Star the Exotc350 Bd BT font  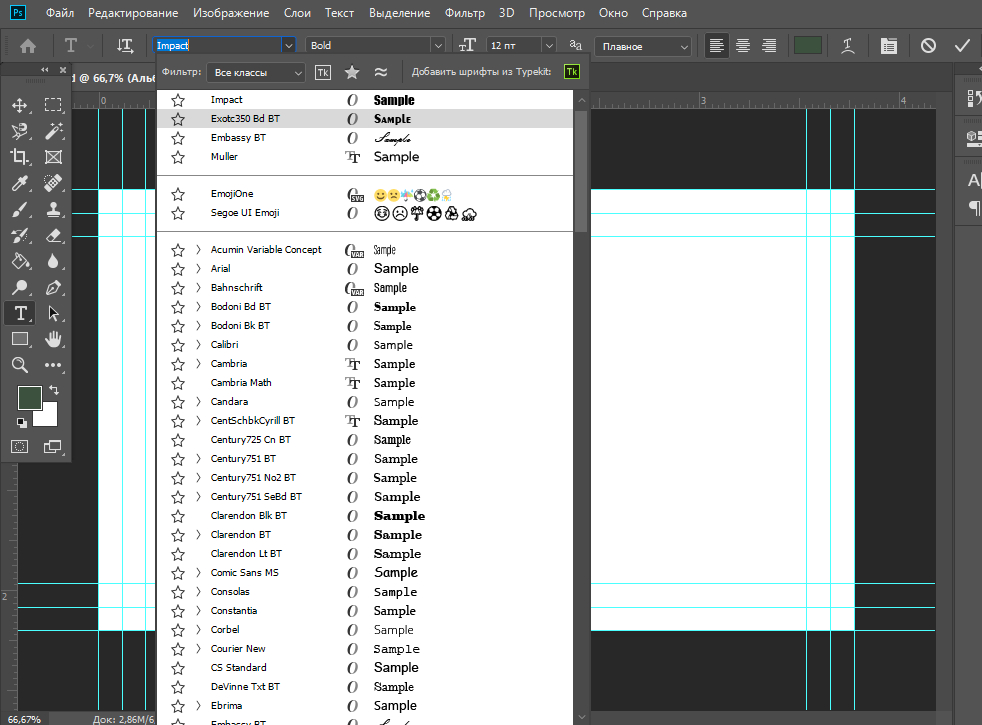(178, 119)
